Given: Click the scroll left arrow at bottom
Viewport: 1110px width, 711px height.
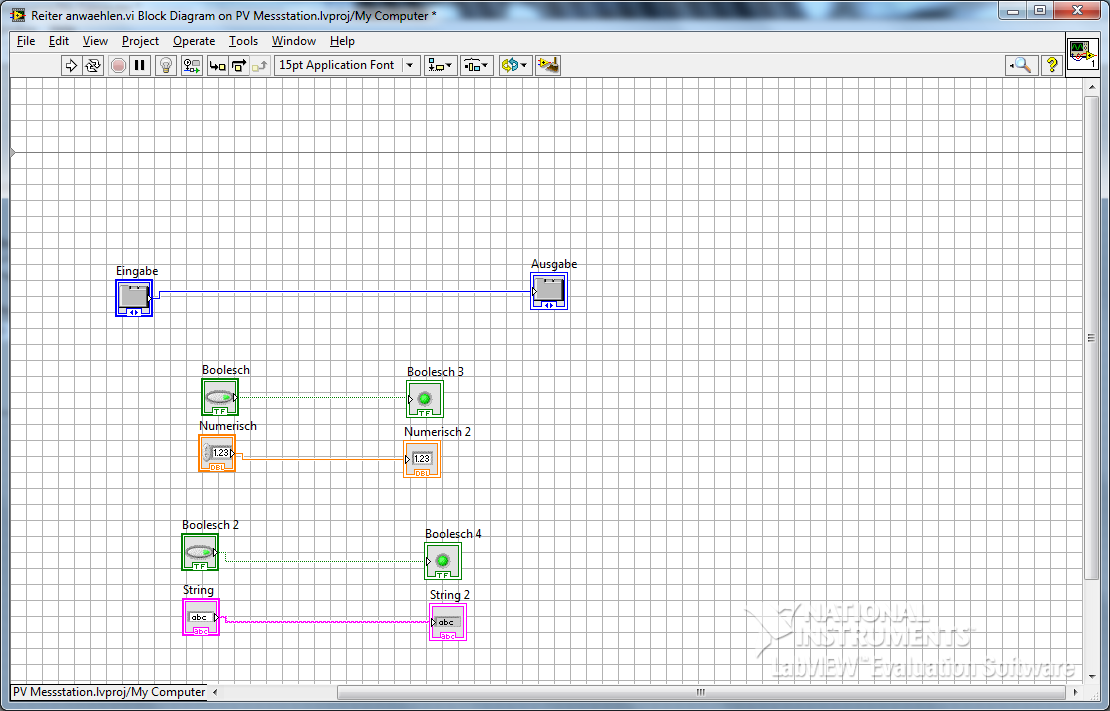Looking at the screenshot, I should [x=215, y=692].
